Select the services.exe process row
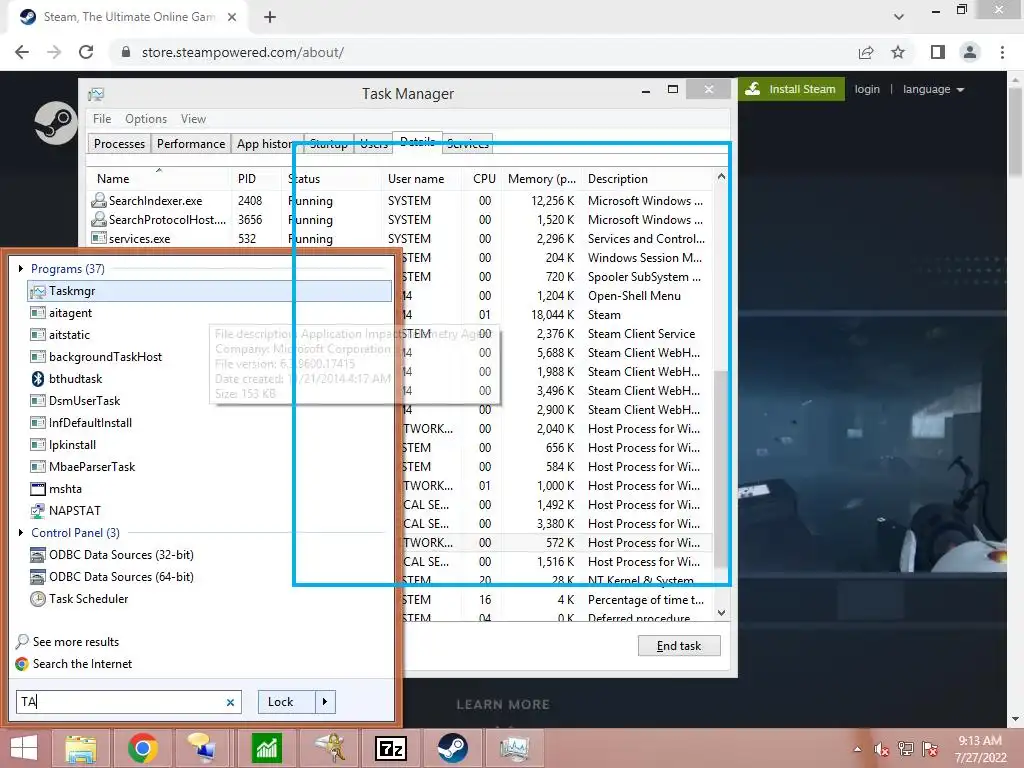The height and width of the screenshot is (768, 1024). point(400,239)
